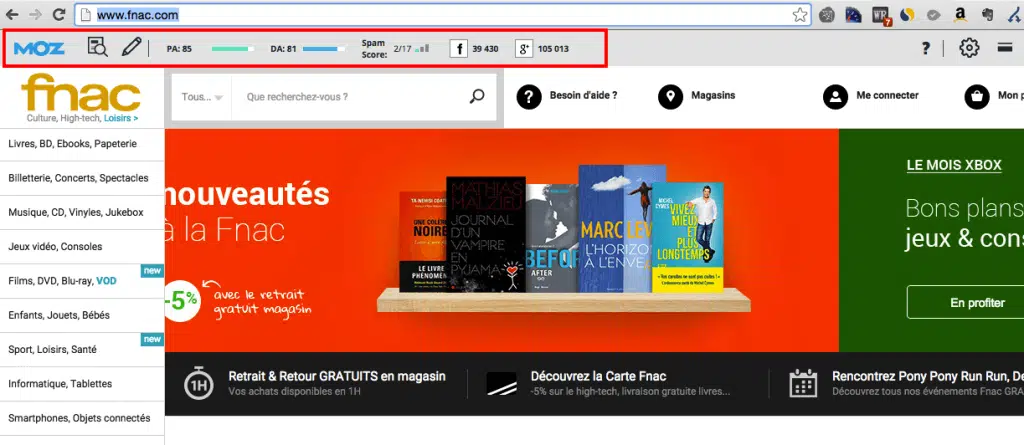This screenshot has height=445, width=1024.
Task: Click the DA: 81 progress bar
Action: 324,48
